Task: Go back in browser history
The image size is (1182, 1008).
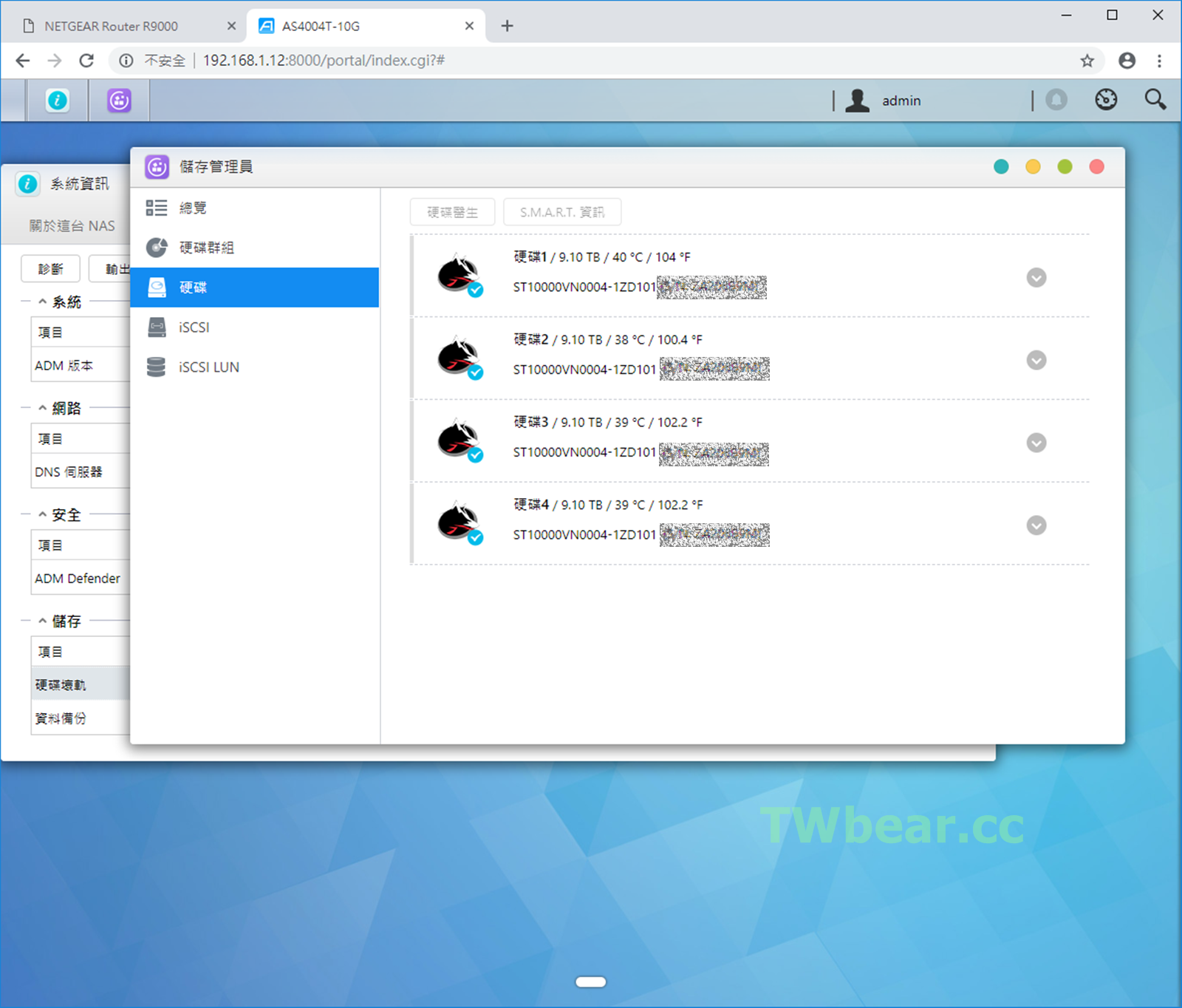Action: click(x=23, y=61)
